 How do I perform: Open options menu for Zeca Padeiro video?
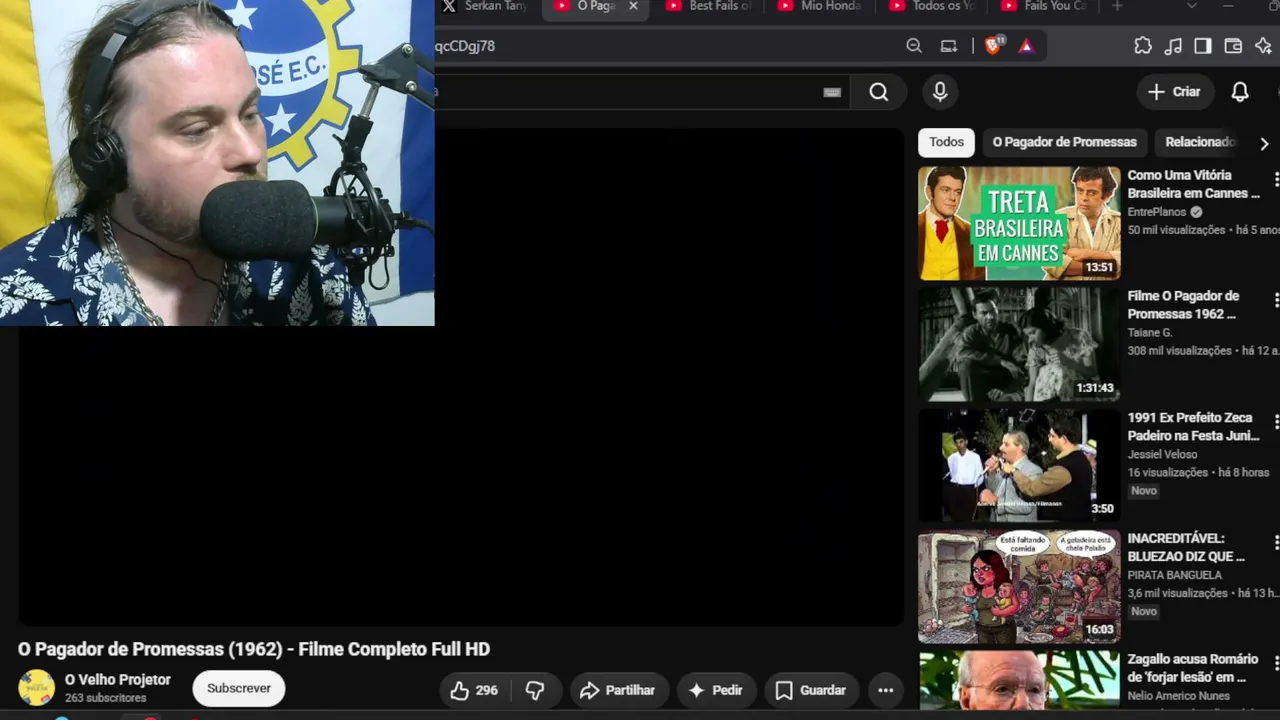1276,421
